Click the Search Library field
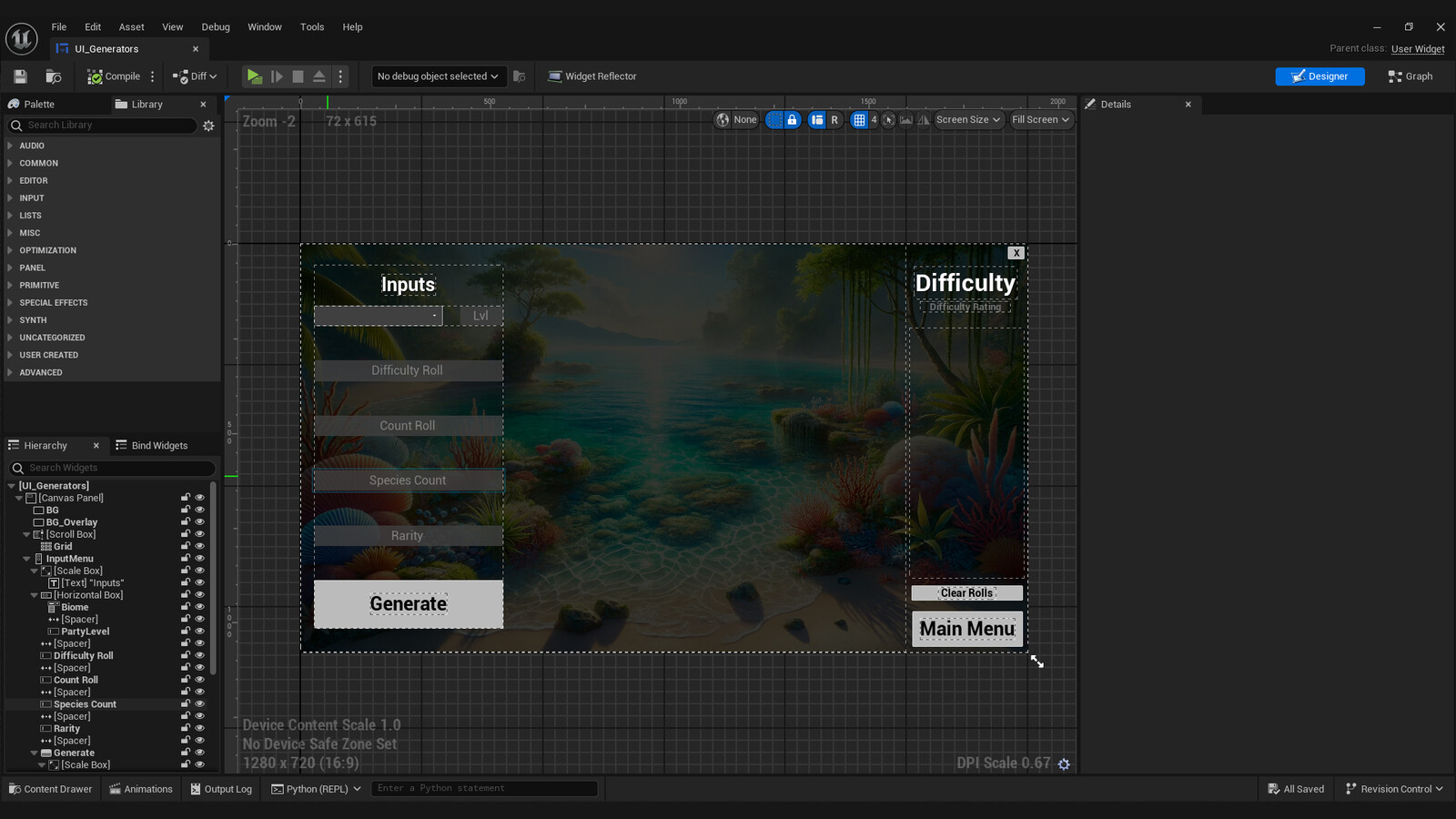 (102, 126)
